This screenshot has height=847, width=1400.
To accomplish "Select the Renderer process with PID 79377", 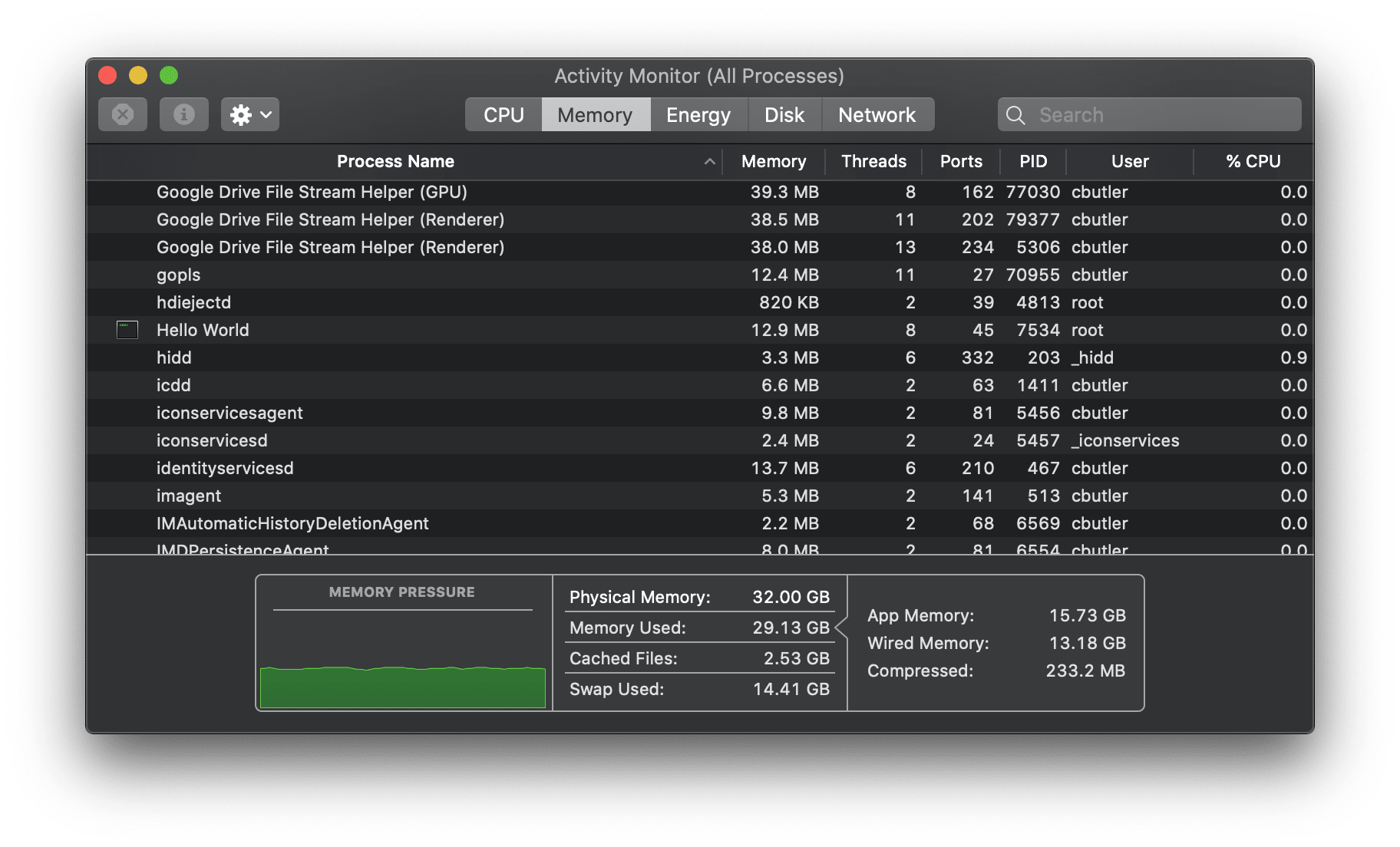I will tap(700, 219).
